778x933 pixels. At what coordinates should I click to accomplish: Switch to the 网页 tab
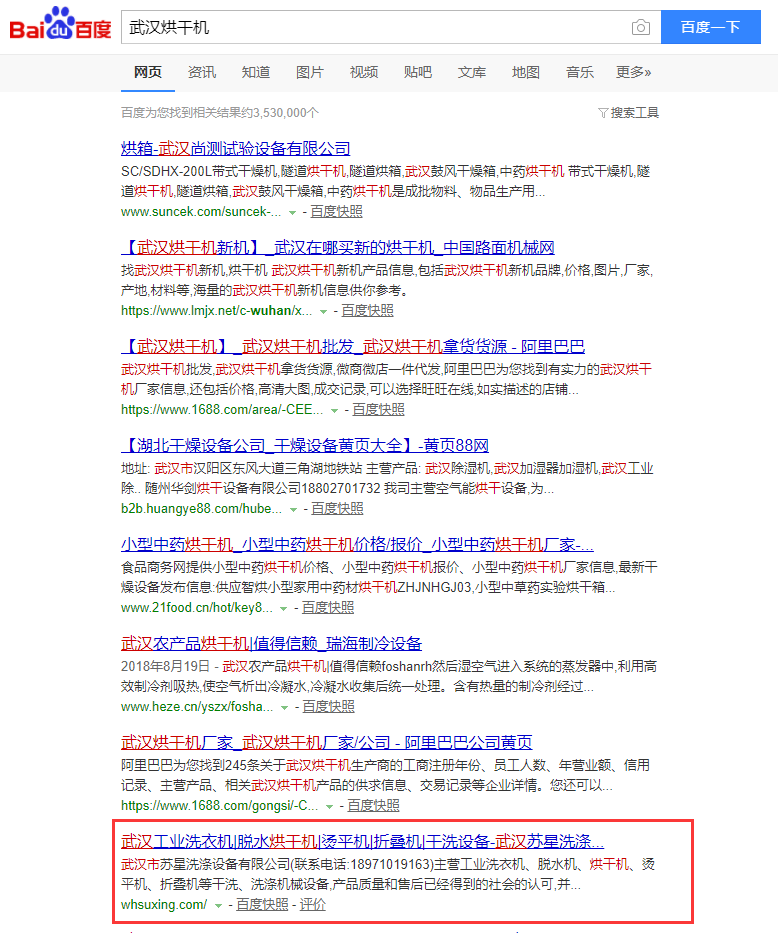[148, 73]
